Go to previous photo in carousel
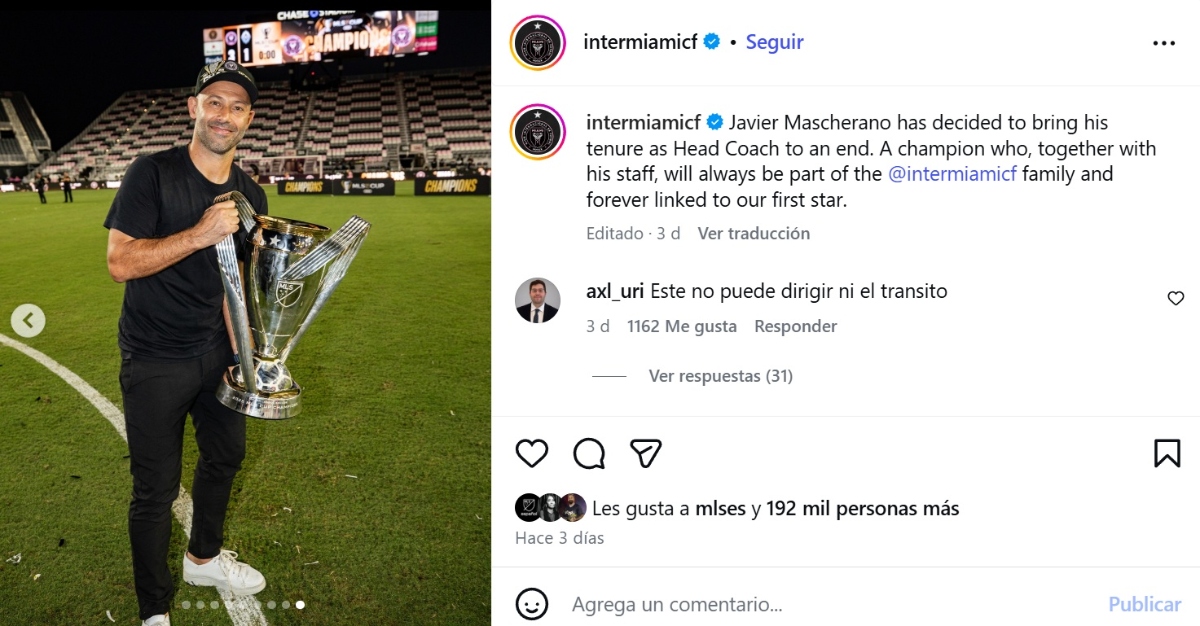 coord(28,320)
